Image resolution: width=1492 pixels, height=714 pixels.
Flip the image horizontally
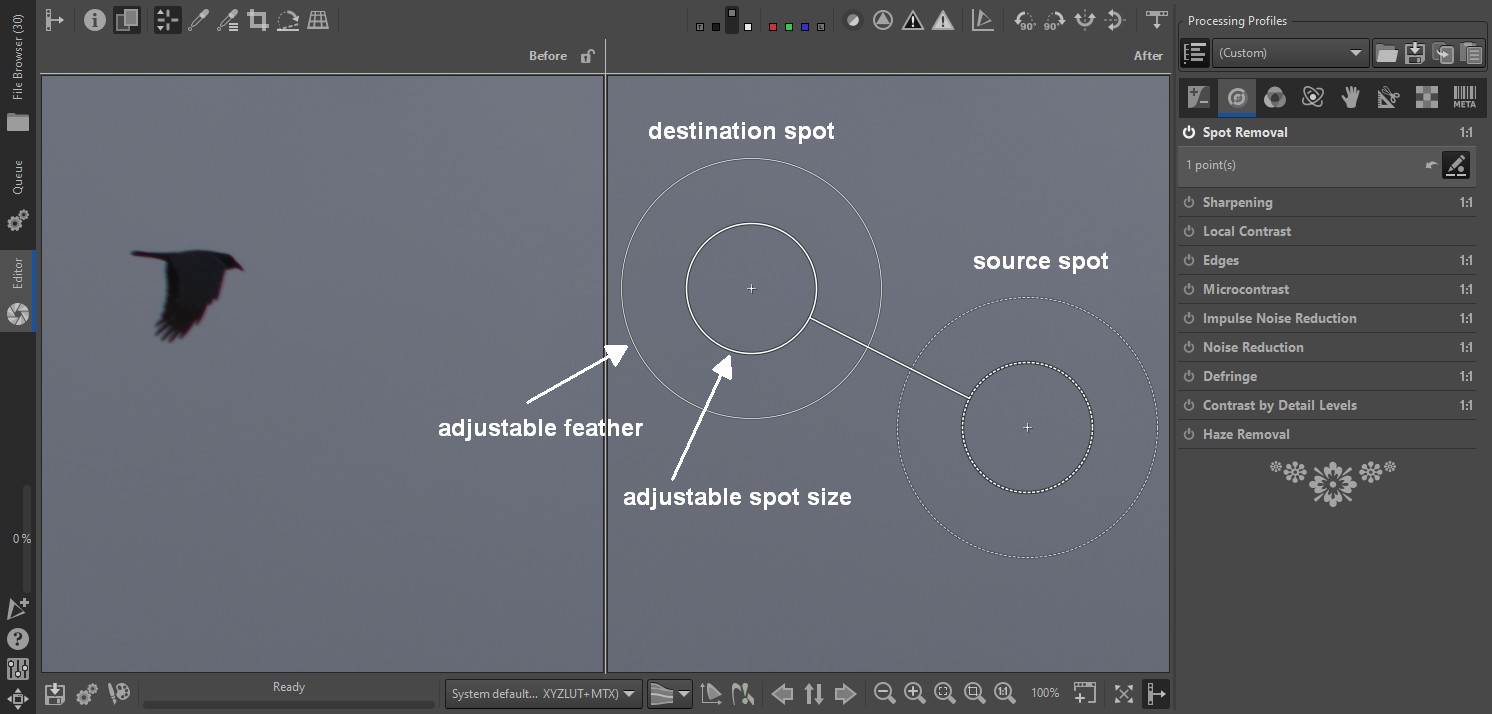click(1085, 20)
